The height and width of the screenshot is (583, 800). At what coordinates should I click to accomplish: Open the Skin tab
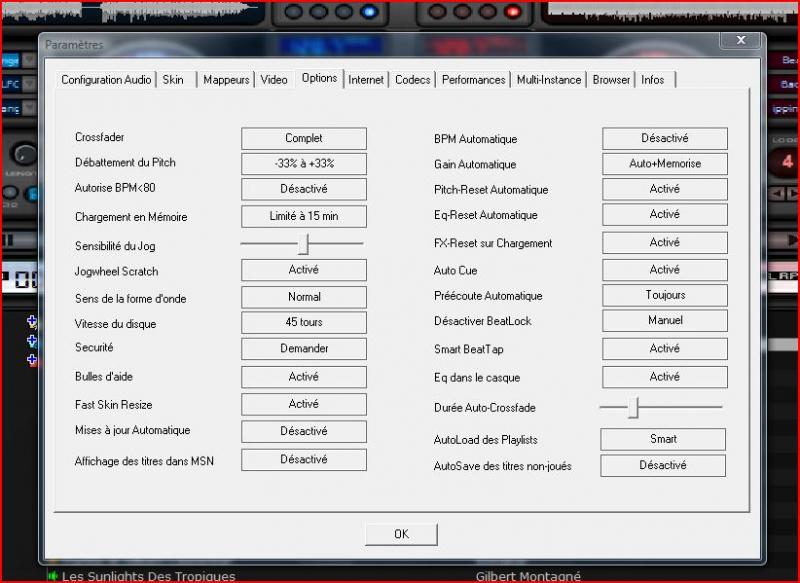[174, 79]
